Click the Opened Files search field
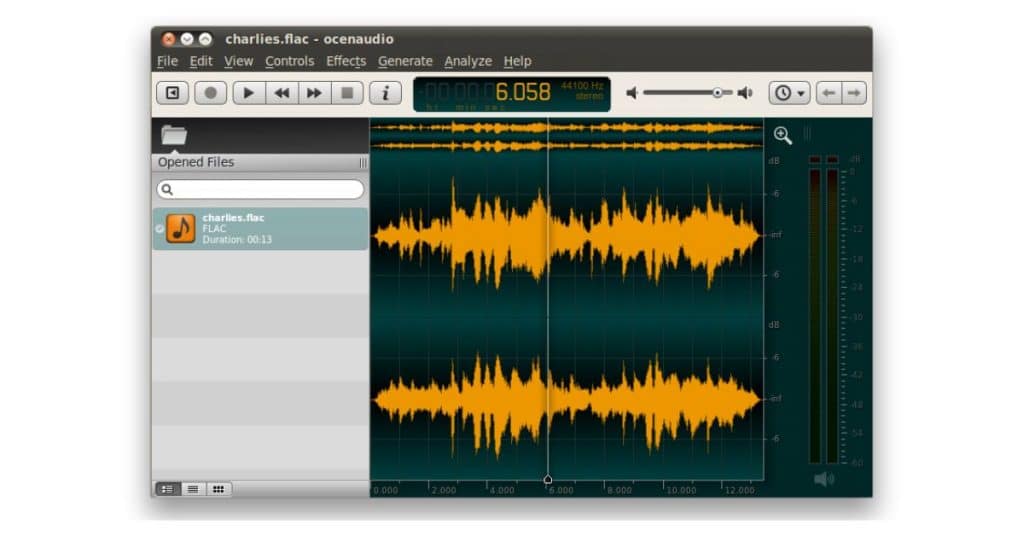 260,189
